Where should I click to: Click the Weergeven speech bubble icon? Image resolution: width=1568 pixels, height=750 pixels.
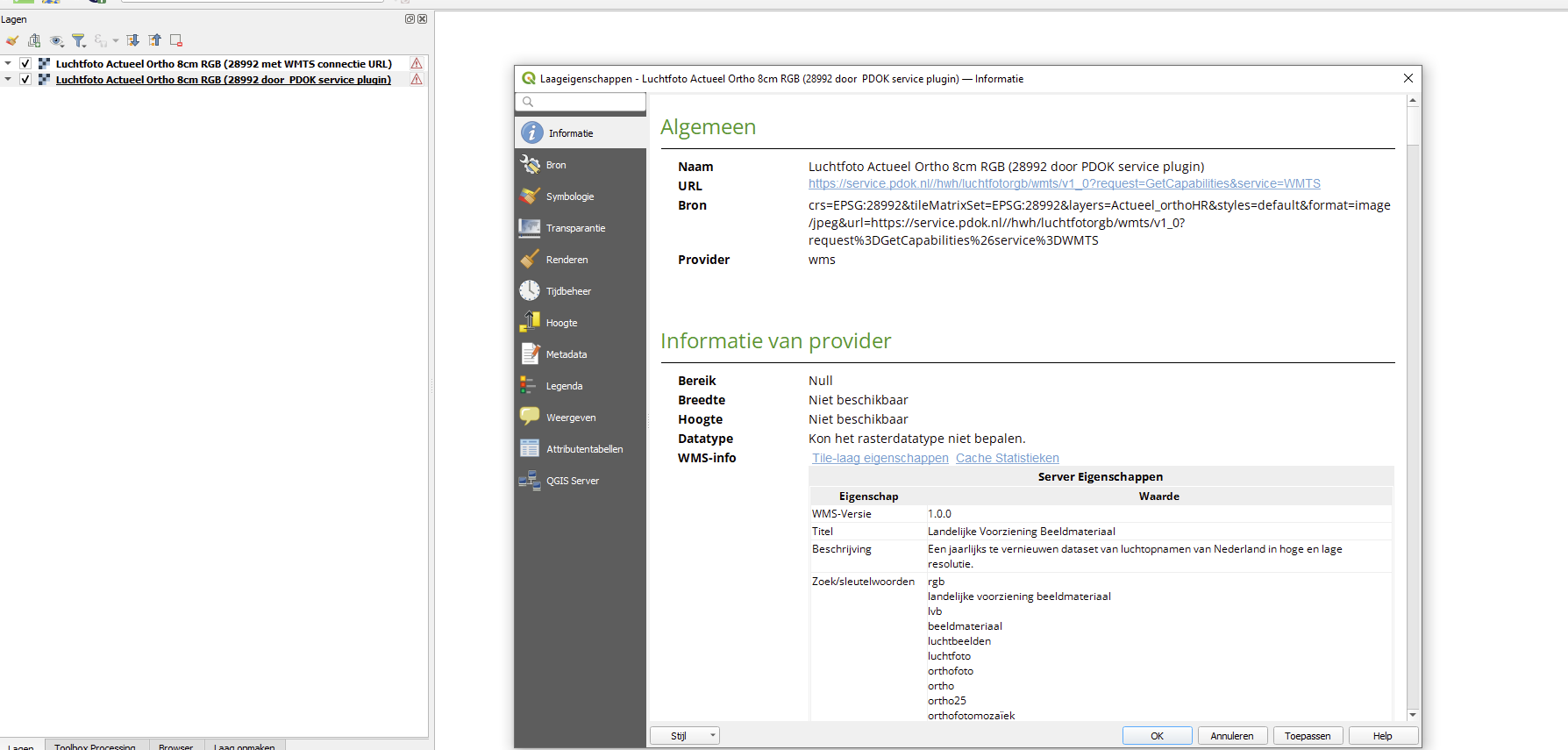pyautogui.click(x=530, y=417)
